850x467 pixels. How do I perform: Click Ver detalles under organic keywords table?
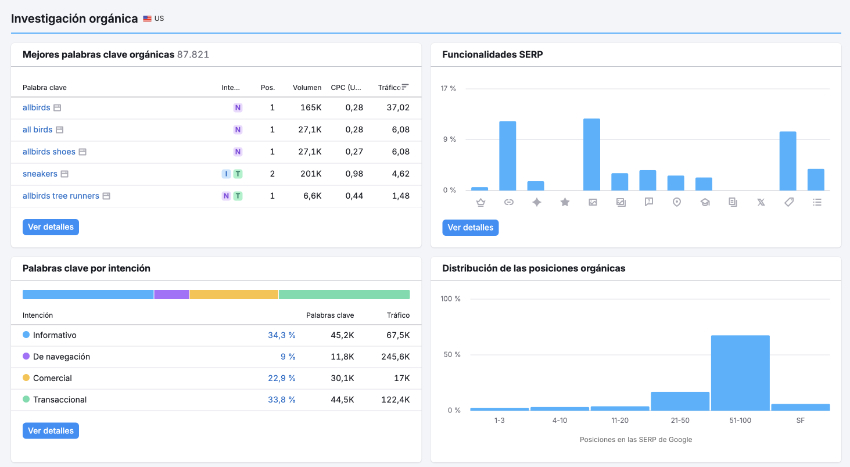click(x=50, y=227)
